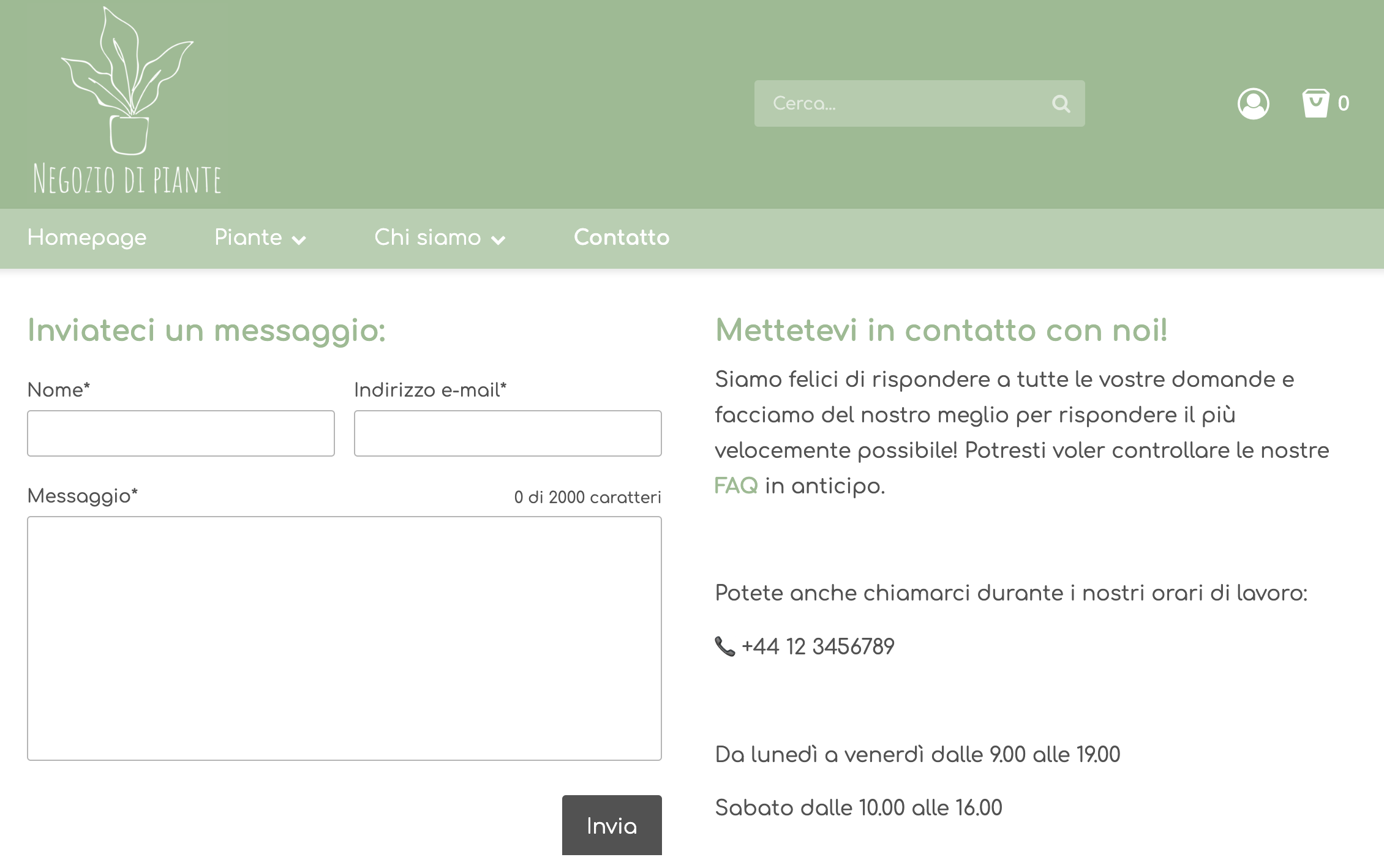Open the shopping cart icon
1384x868 pixels.
tap(1314, 103)
